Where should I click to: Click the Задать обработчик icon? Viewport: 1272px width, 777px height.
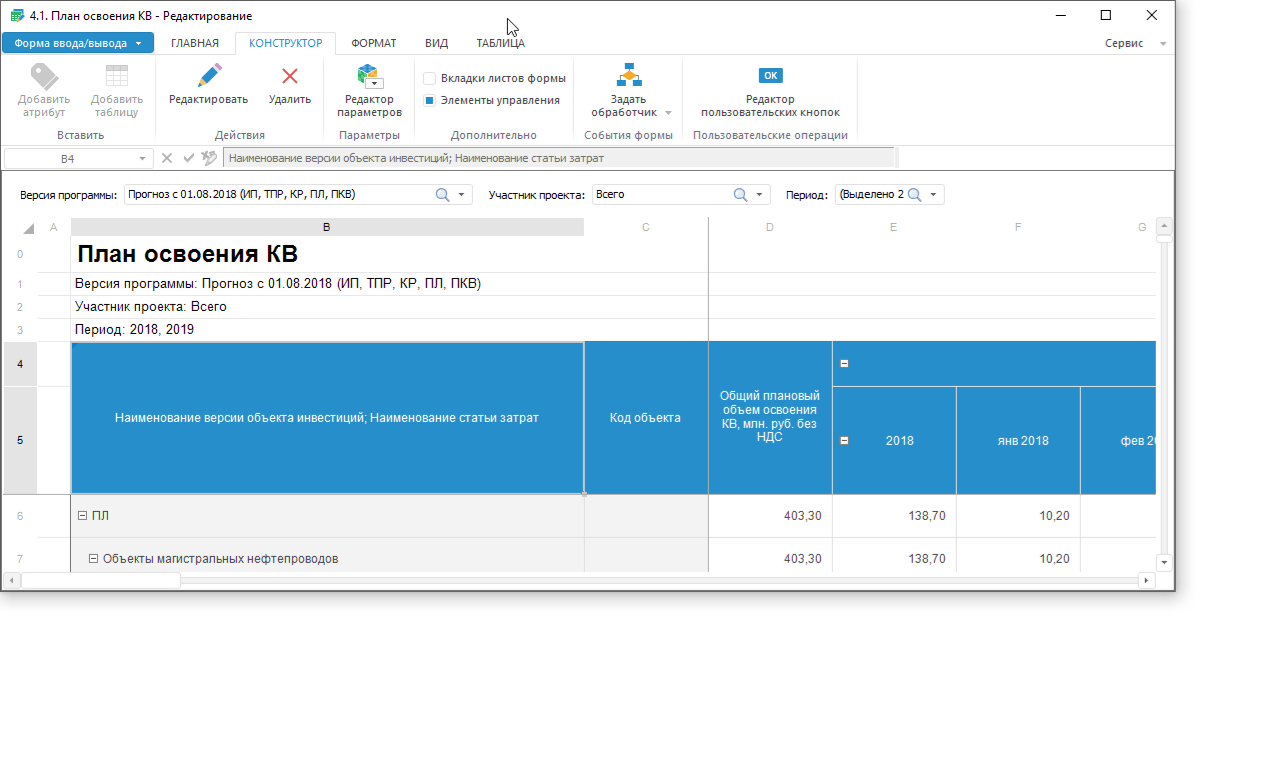point(629,76)
